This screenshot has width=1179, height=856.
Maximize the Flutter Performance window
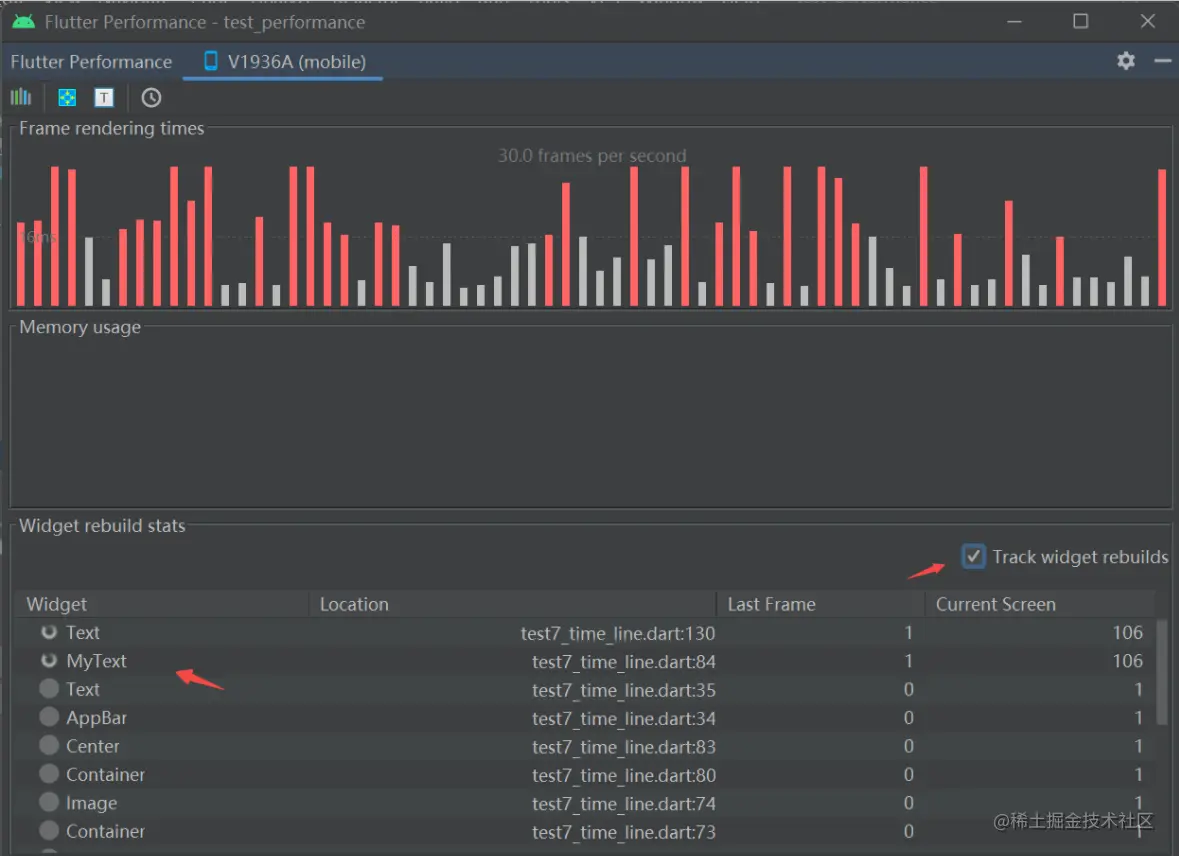coord(1080,21)
